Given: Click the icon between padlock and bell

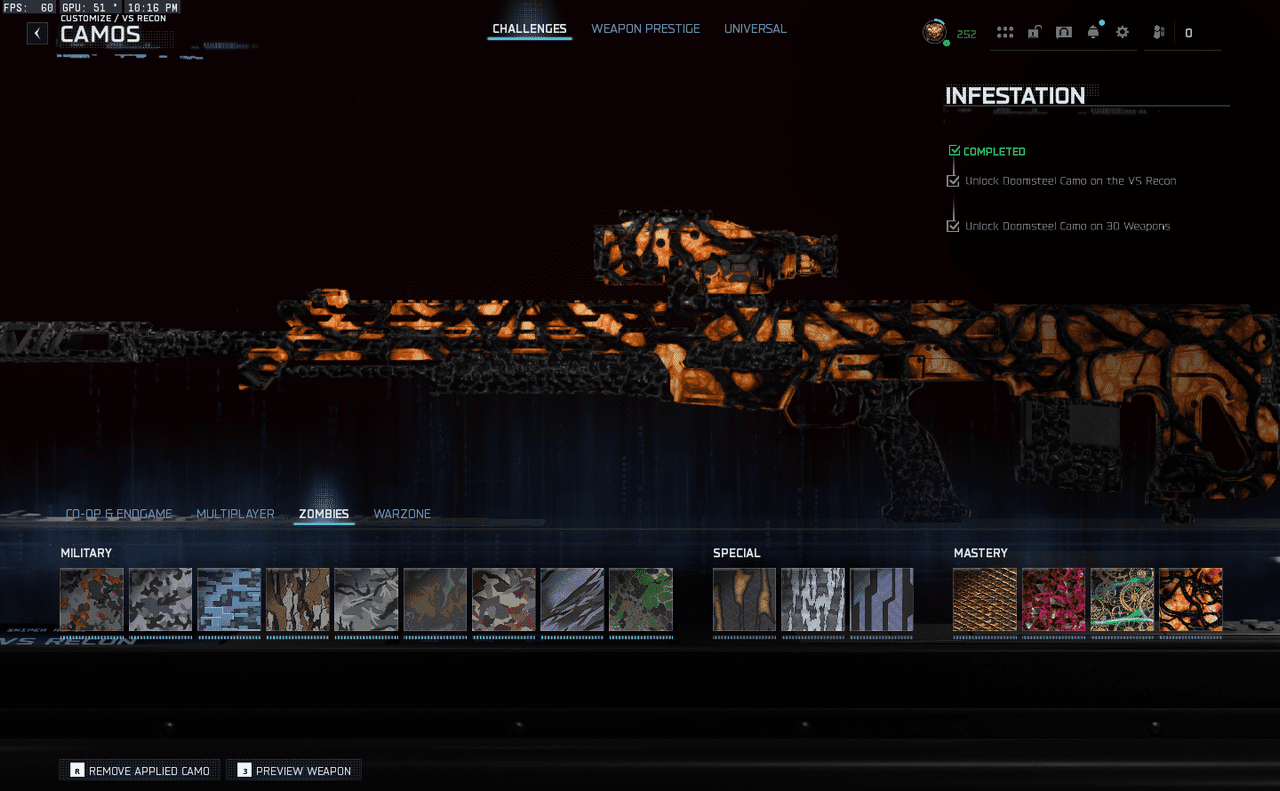Looking at the screenshot, I should [1064, 33].
